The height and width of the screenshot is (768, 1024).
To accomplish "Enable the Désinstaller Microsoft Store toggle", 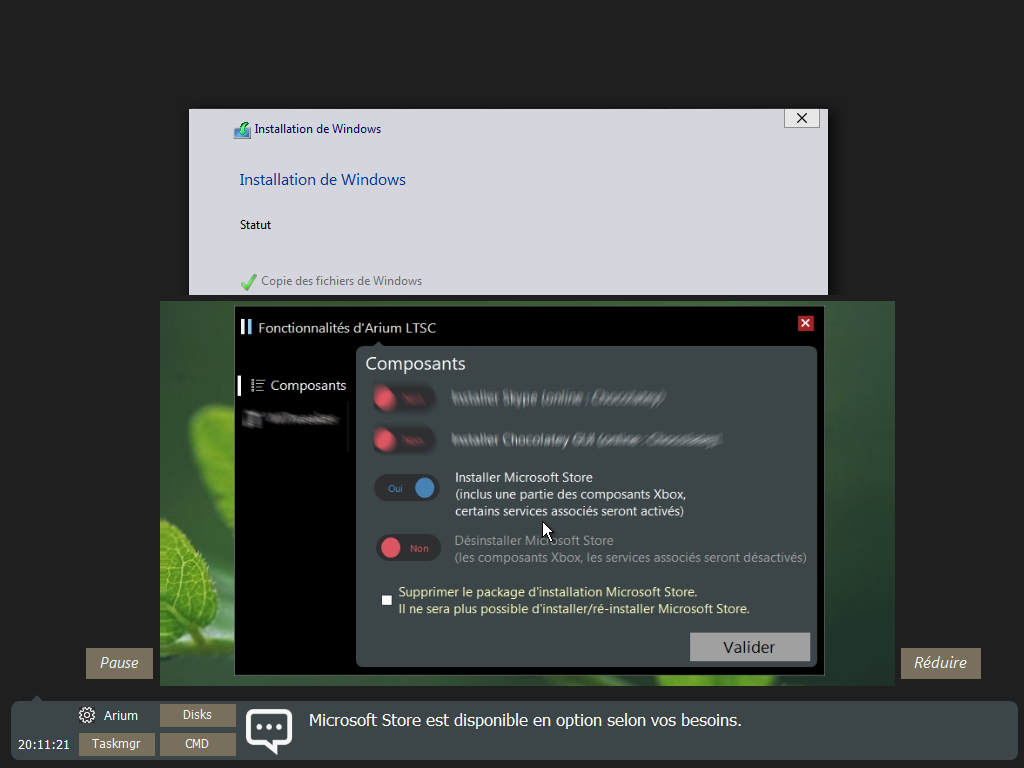I will tap(408, 548).
